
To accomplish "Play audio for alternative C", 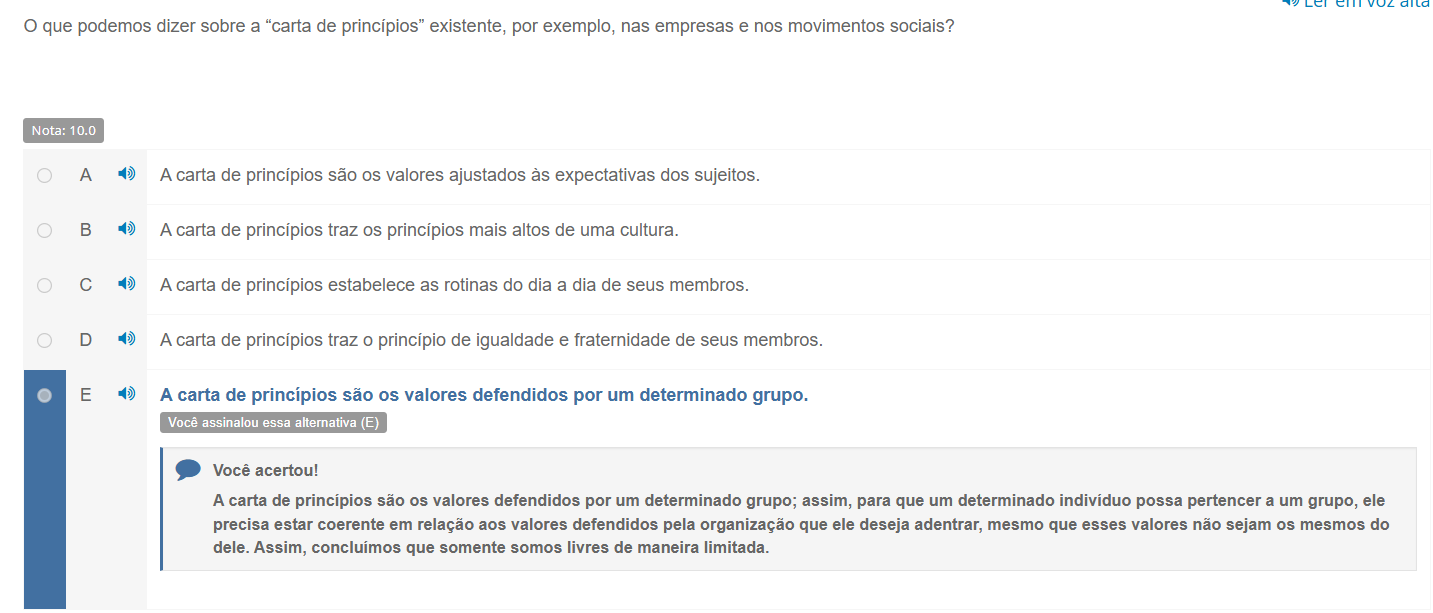I will [126, 284].
